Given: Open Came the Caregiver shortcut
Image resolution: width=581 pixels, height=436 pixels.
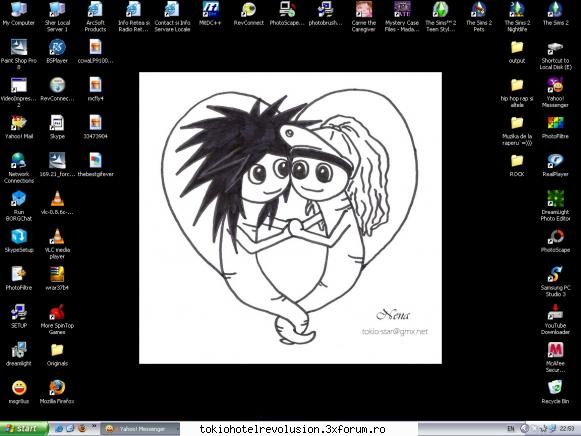Looking at the screenshot, I should click(363, 17).
